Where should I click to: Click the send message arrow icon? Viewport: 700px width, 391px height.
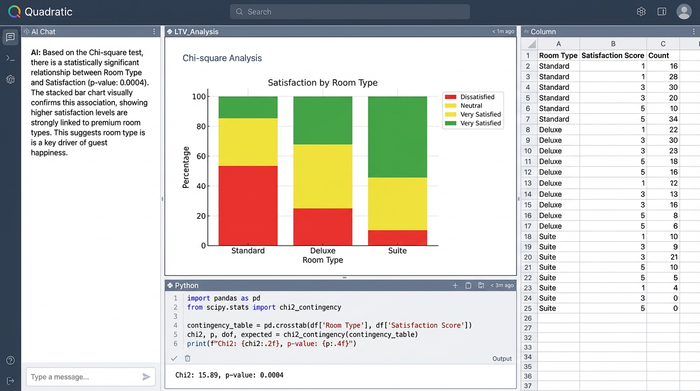tap(146, 377)
